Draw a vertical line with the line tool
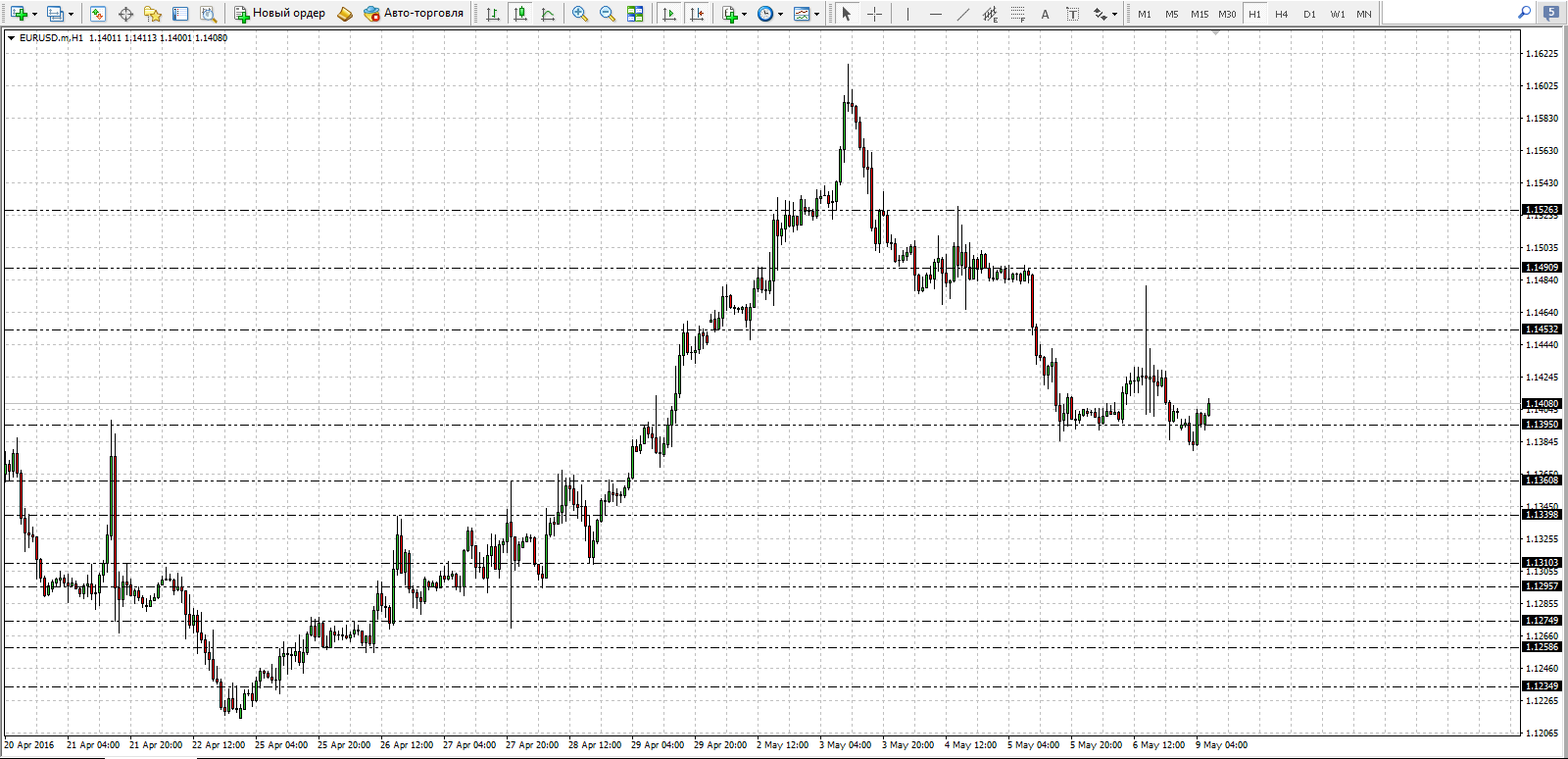Viewport: 1568px width, 759px height. [907, 14]
